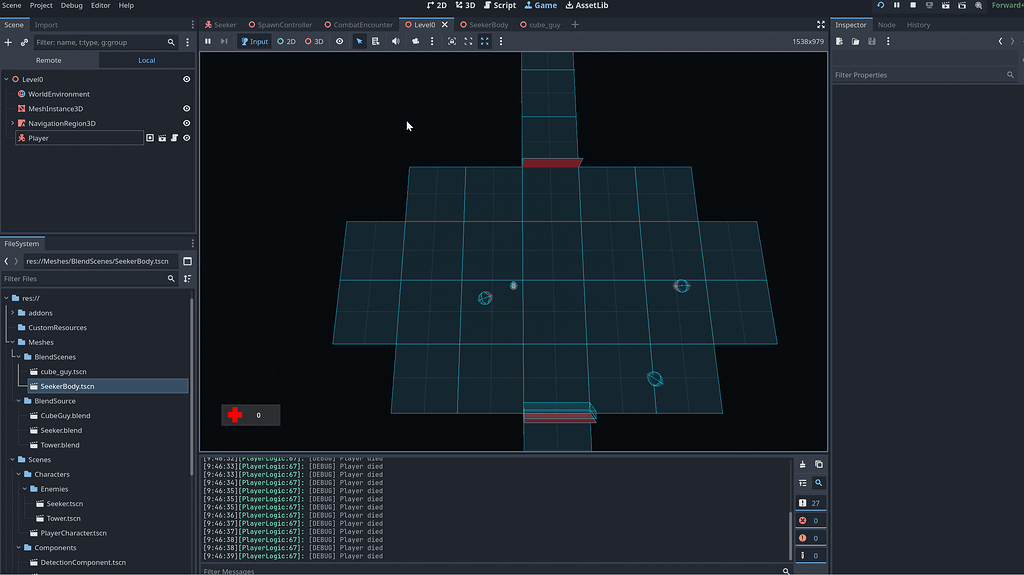
Task: Toggle Level0 node visibility
Action: coord(187,79)
